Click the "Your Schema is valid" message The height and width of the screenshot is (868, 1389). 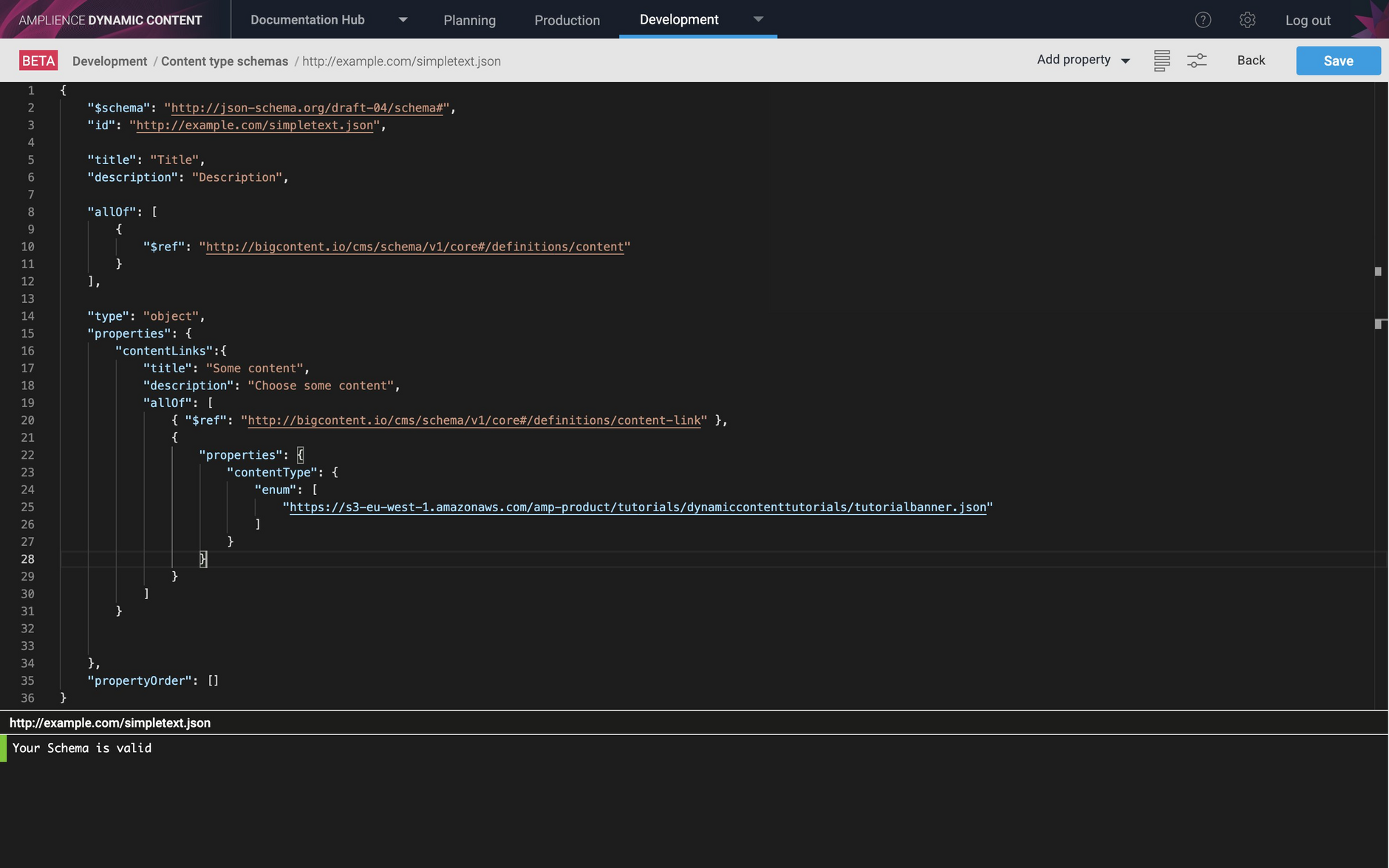pyautogui.click(x=82, y=748)
